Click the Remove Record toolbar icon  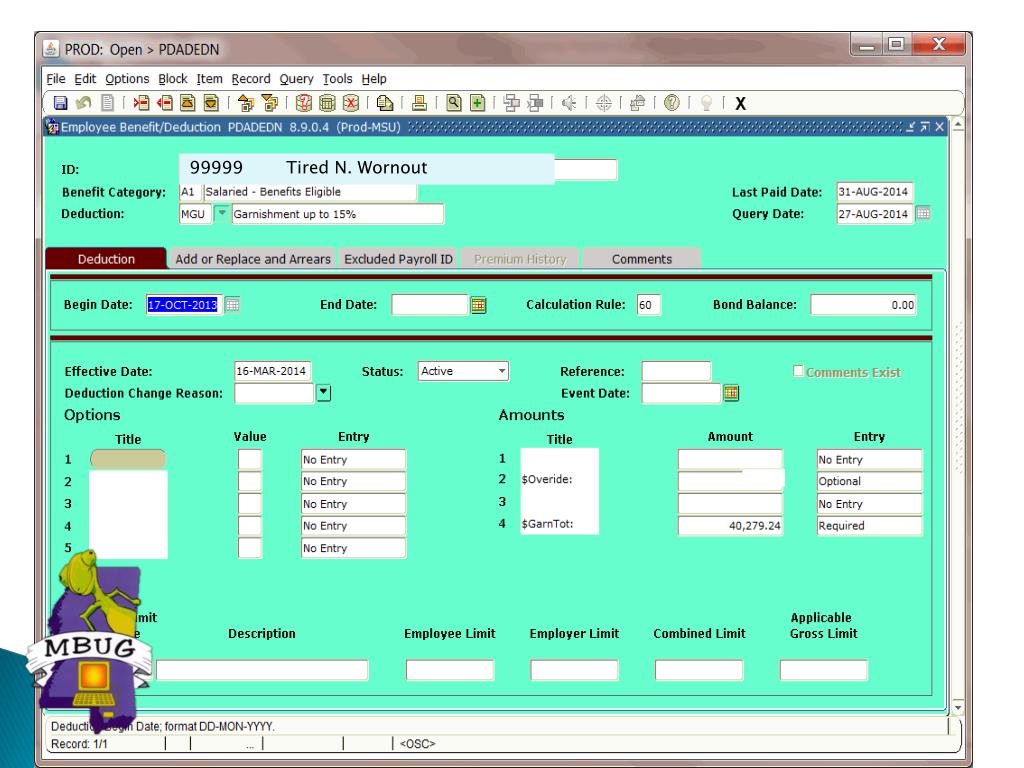pos(165,103)
